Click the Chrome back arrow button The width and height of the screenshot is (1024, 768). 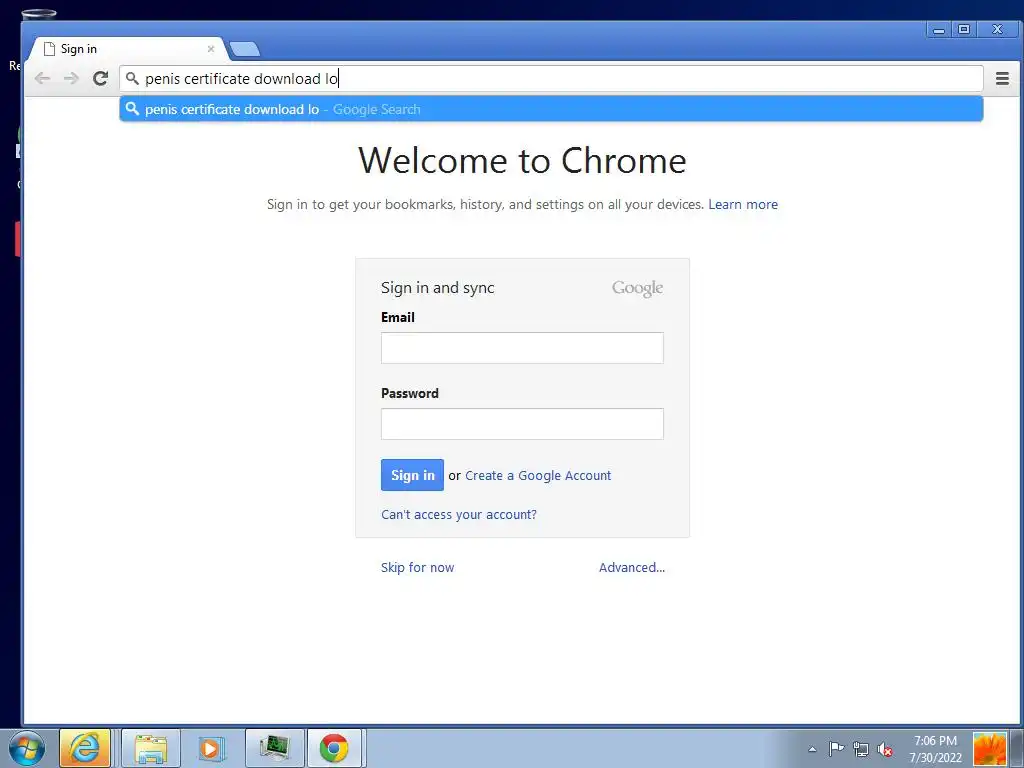(42, 79)
